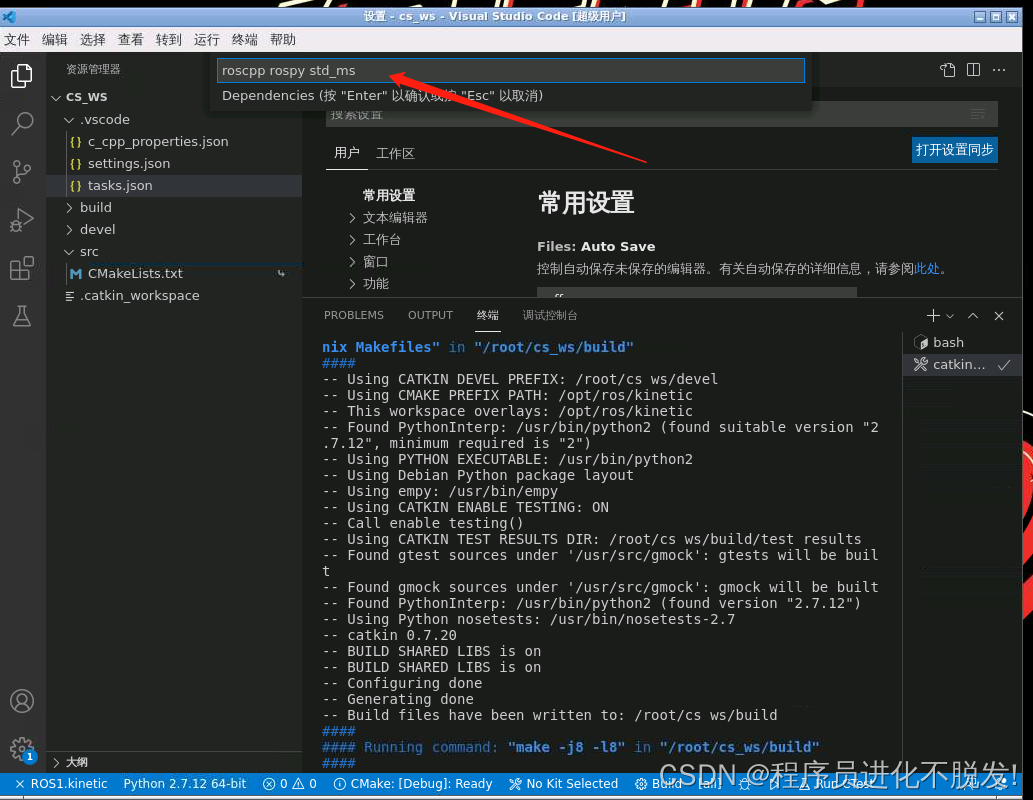
Task: Click the Dependencies input field
Action: (511, 71)
